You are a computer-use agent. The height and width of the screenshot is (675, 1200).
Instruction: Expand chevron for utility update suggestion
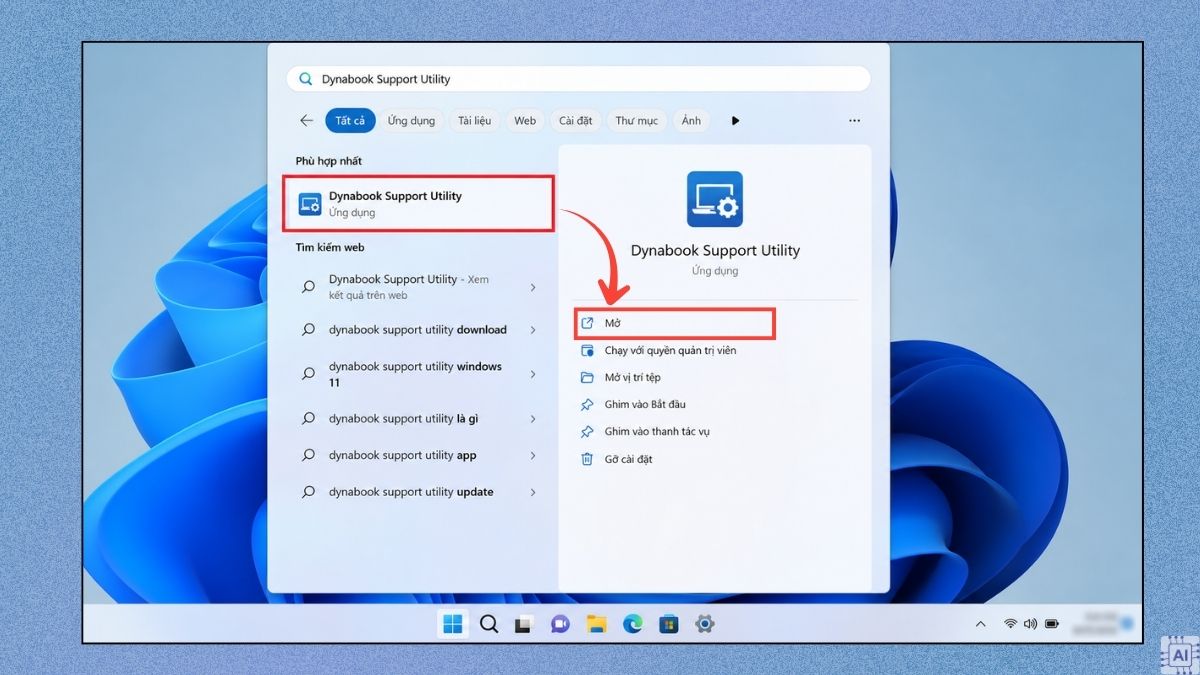(x=533, y=492)
